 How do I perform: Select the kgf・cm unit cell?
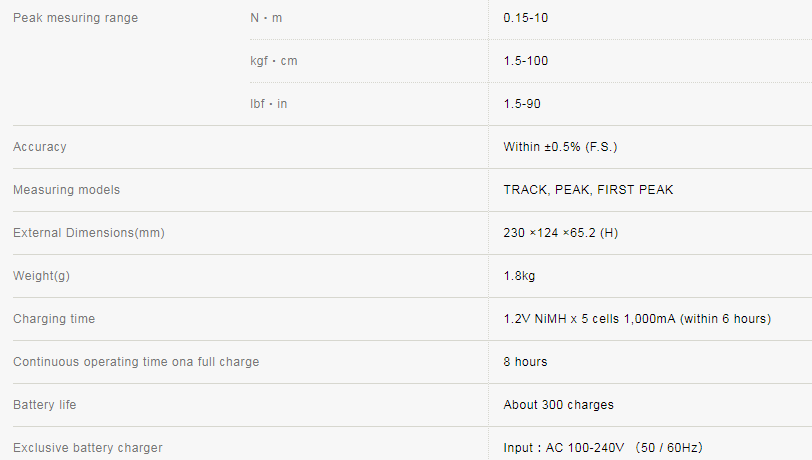(273, 61)
